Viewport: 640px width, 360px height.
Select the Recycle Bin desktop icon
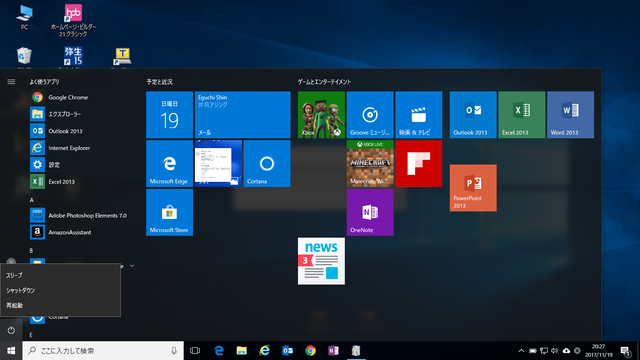(x=24, y=56)
